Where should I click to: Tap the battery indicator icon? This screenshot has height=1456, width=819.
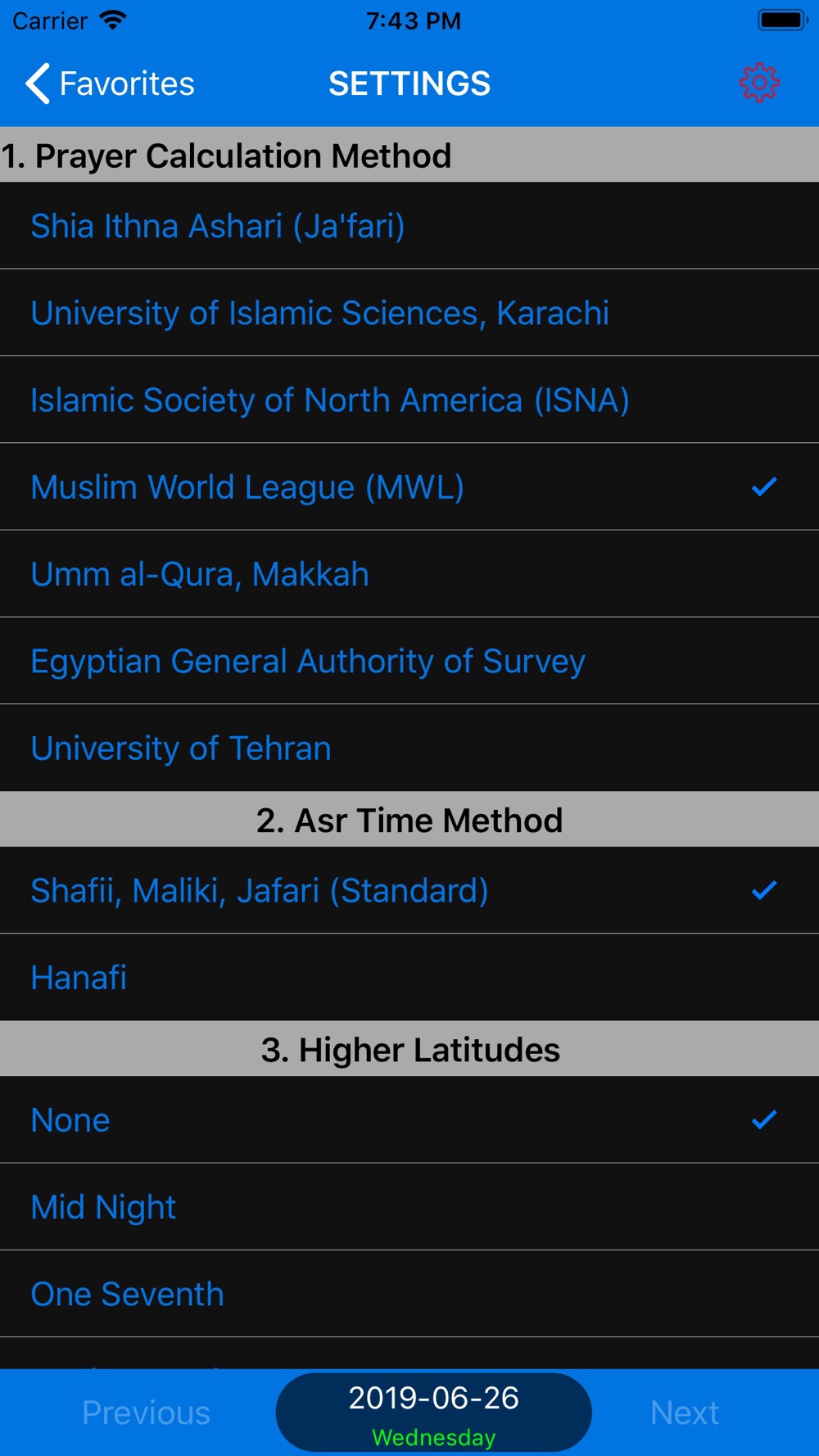pyautogui.click(x=783, y=20)
